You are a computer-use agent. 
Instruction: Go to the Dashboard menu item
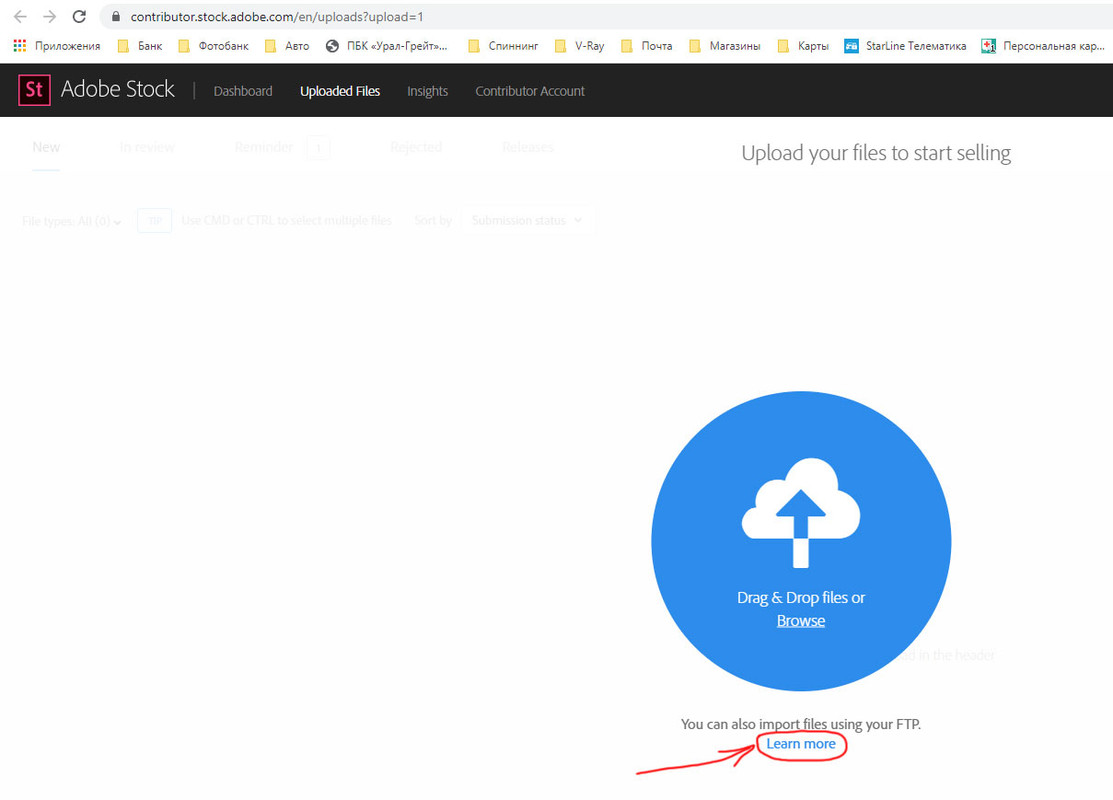pos(243,91)
